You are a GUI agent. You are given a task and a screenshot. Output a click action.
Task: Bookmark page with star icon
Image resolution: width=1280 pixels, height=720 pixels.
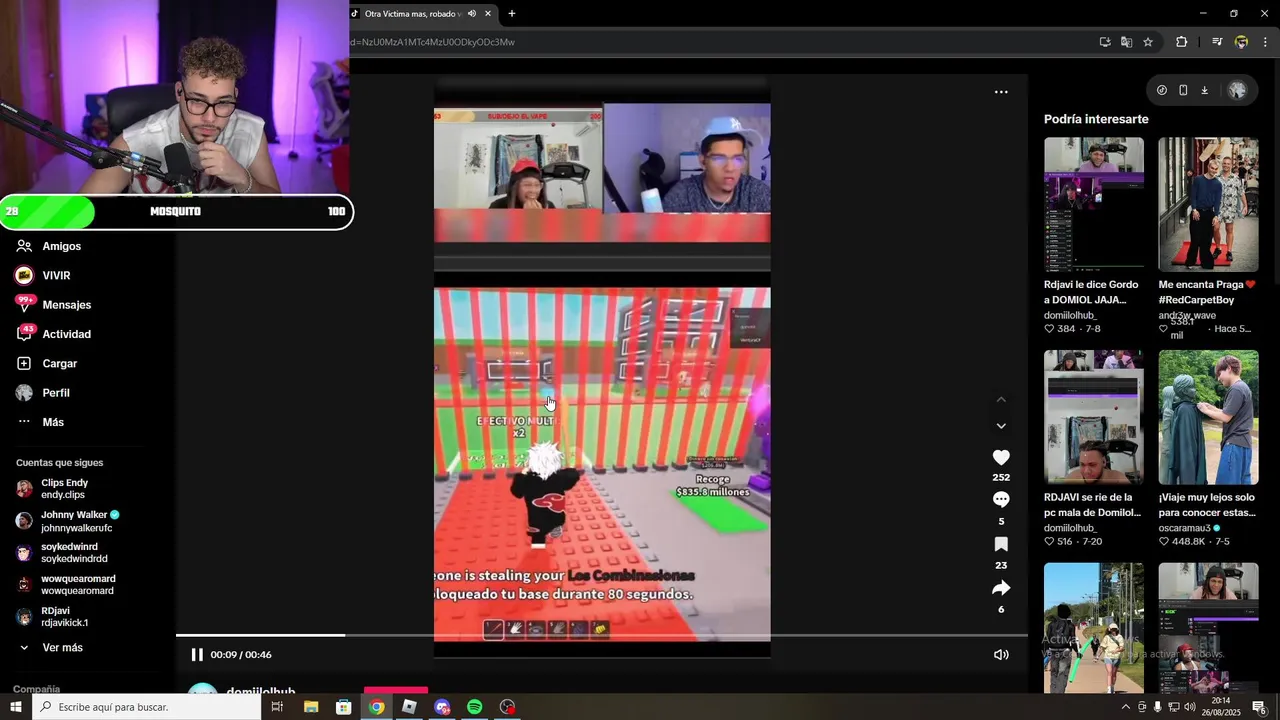click(x=1148, y=42)
